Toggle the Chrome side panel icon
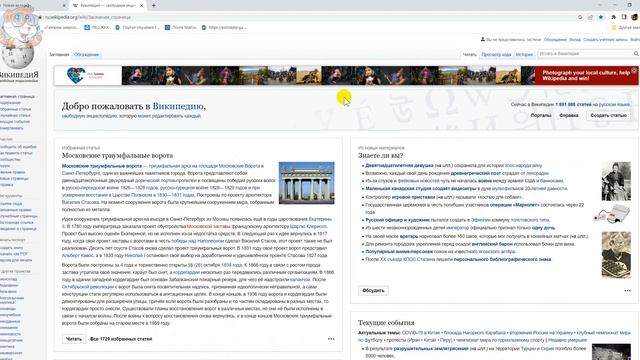Screen dimensions: 640x360 point(624,17)
